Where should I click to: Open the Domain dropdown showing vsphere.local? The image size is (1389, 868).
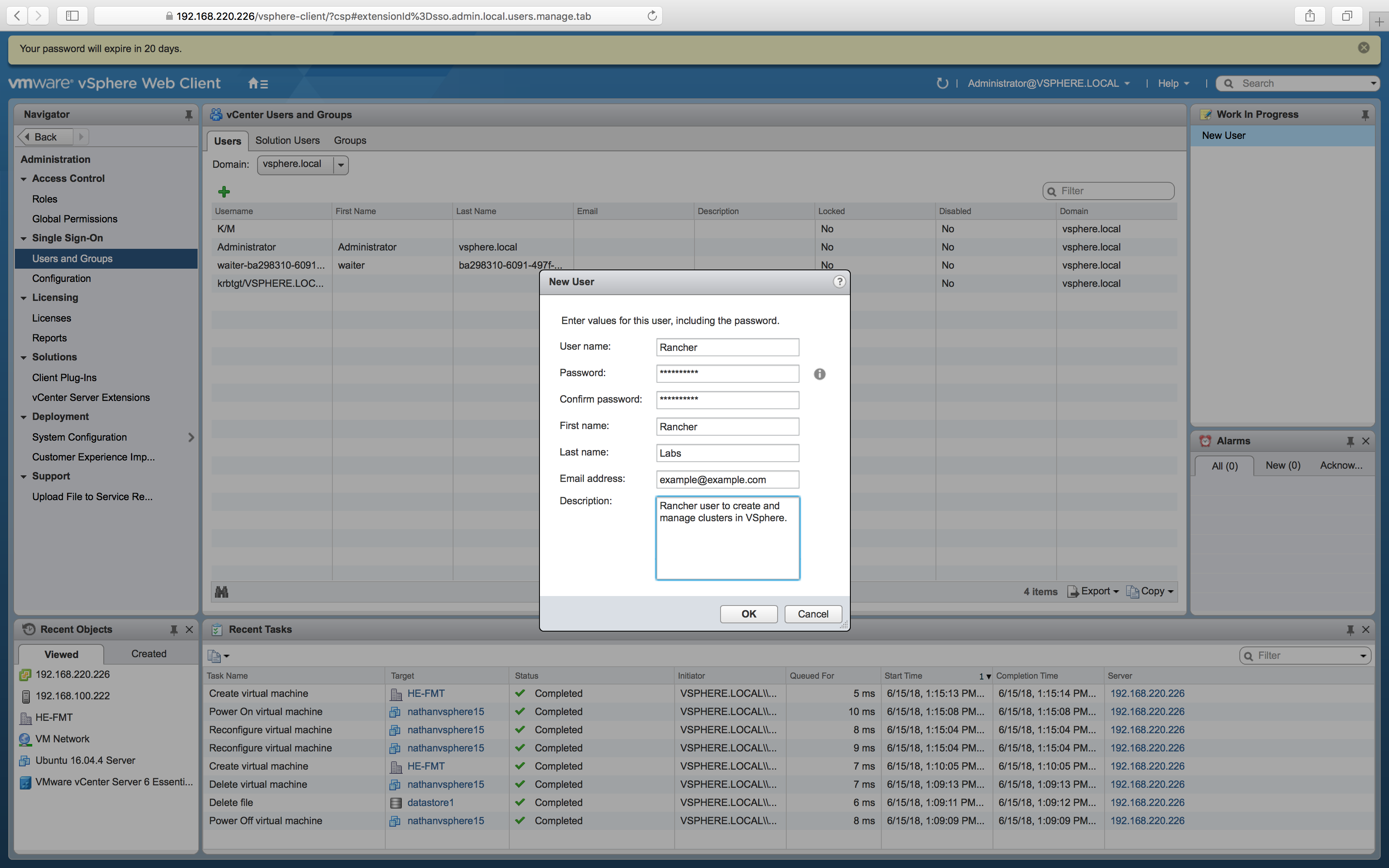[x=340, y=165]
